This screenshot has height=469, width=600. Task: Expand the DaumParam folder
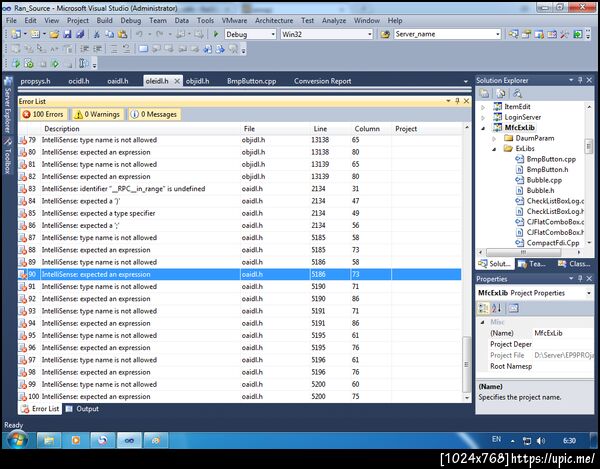[x=494, y=138]
